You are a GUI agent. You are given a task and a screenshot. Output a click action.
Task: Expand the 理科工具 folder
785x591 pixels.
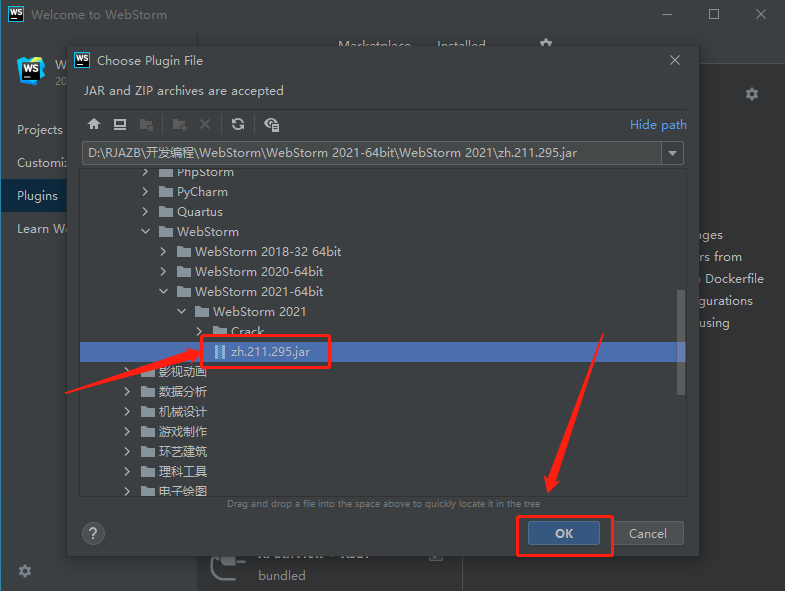coord(127,471)
